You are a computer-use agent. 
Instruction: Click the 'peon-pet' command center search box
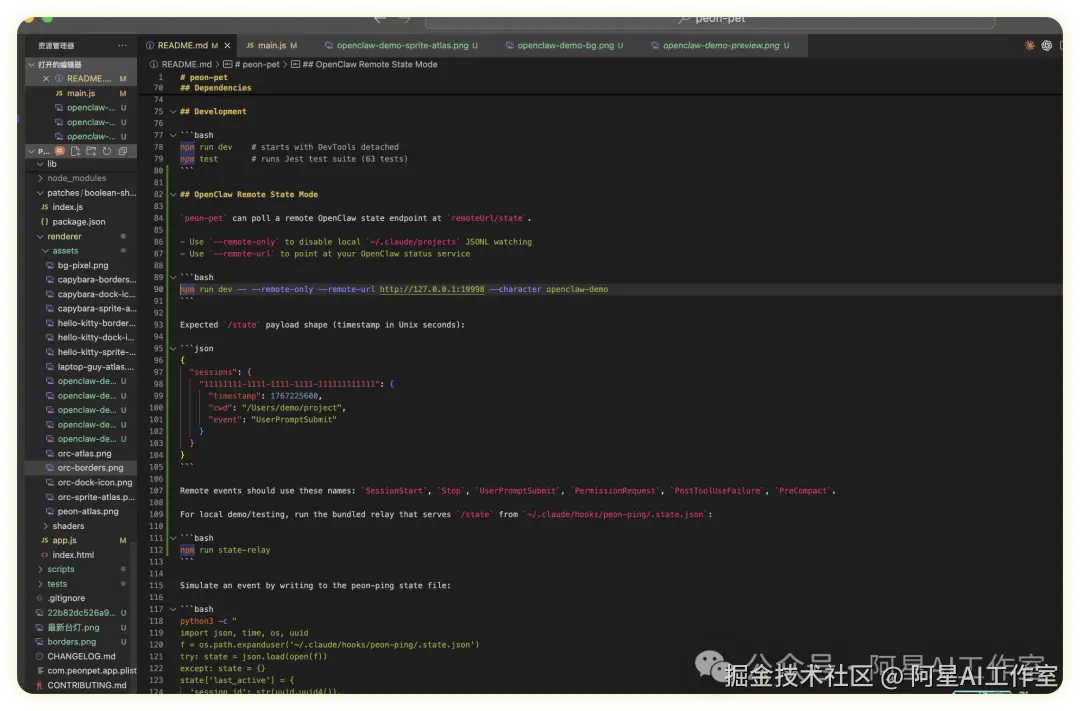click(x=709, y=21)
